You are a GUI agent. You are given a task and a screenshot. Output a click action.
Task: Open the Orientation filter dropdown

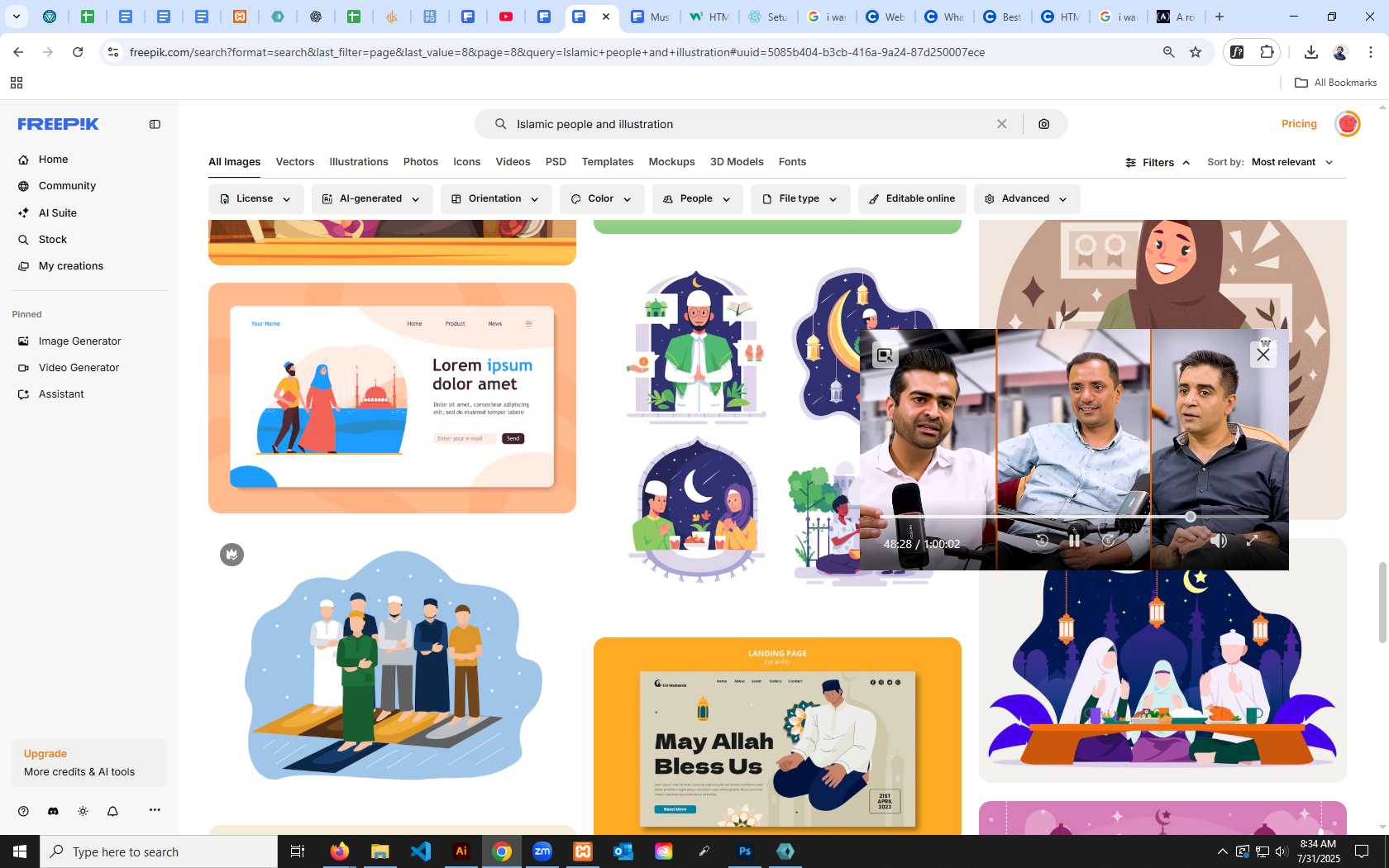pyautogui.click(x=495, y=199)
